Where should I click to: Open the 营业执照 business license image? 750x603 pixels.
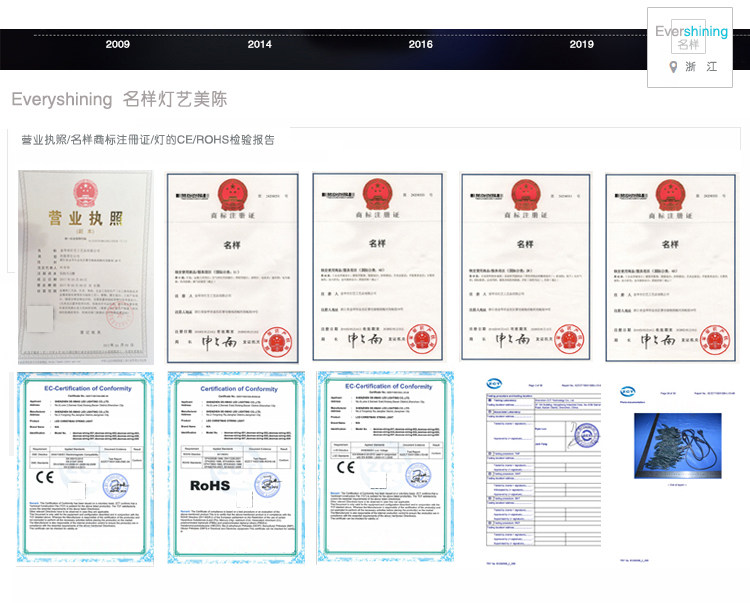click(86, 267)
